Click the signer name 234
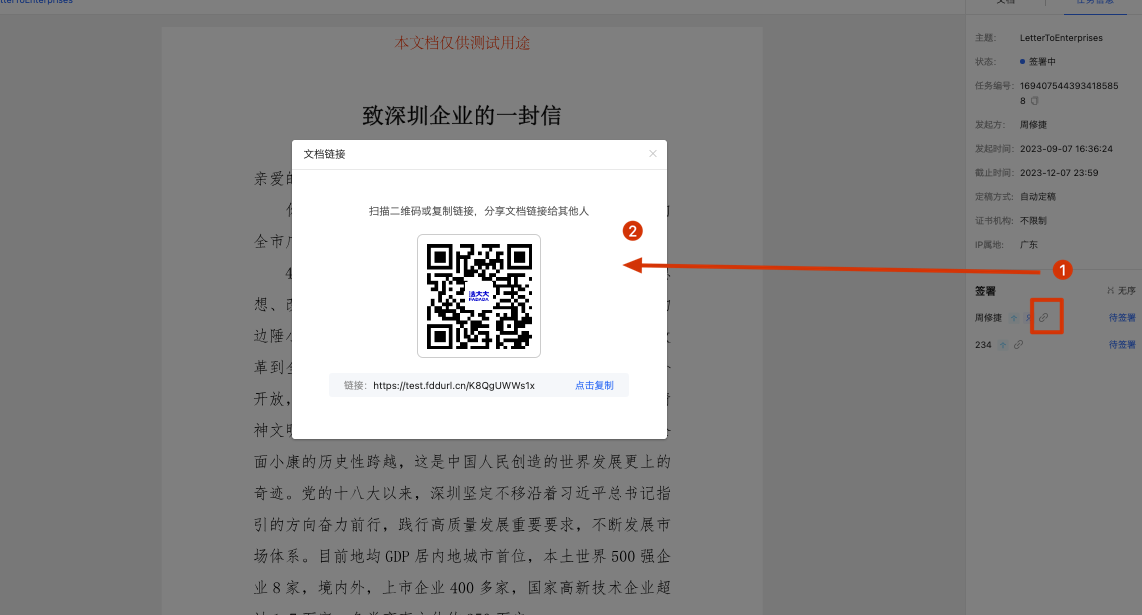The width and height of the screenshot is (1142, 615). click(983, 345)
